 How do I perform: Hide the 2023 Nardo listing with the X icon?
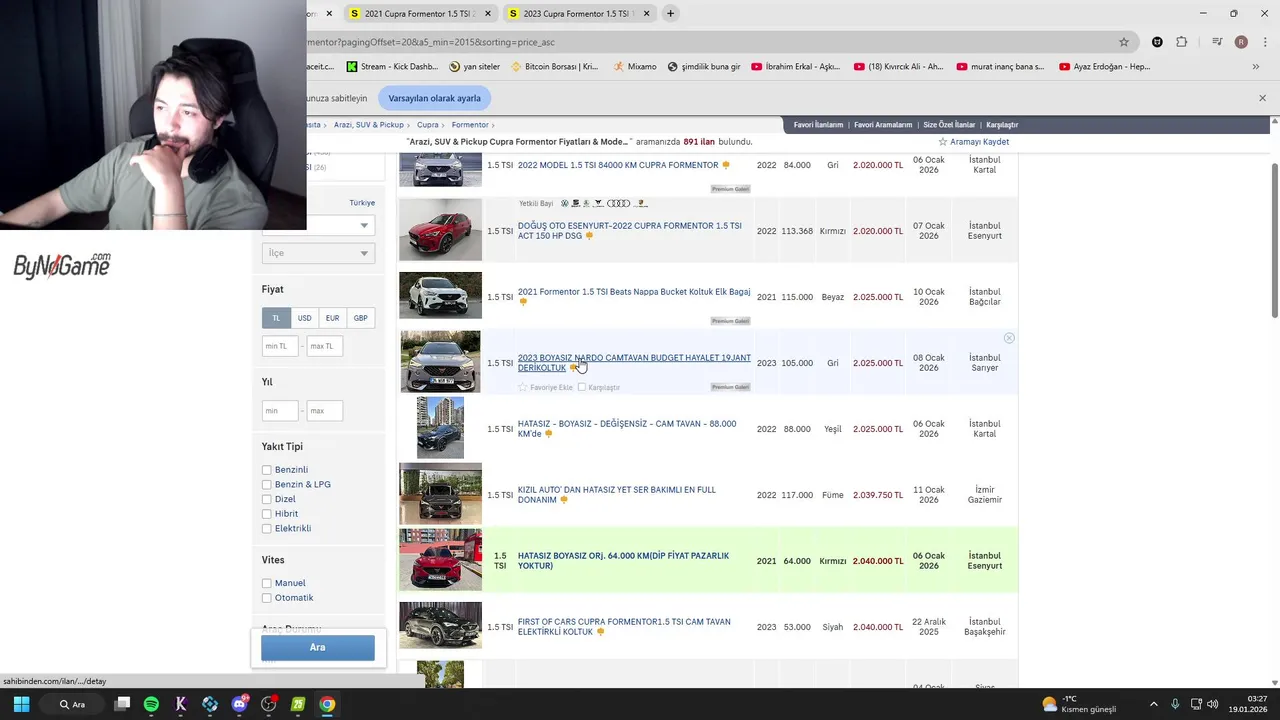(x=1009, y=338)
